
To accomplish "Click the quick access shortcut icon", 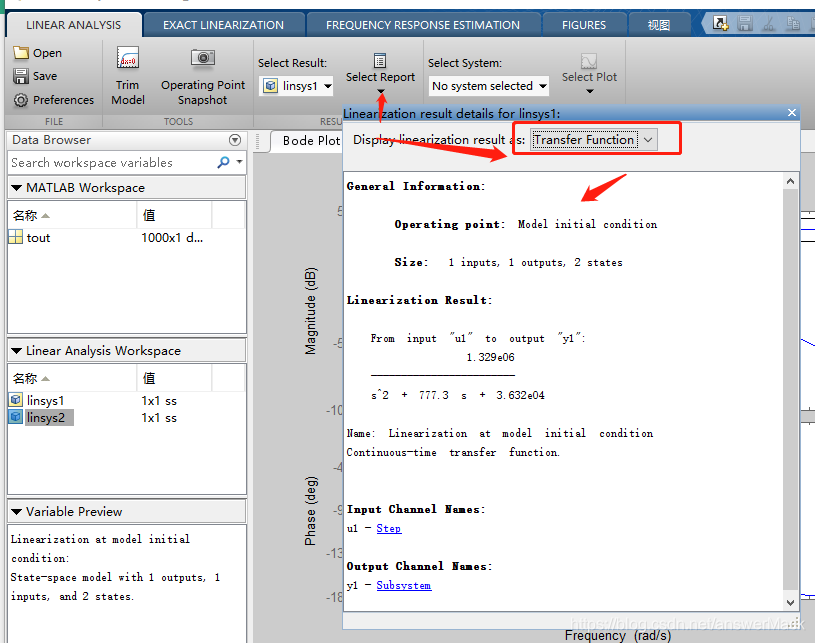I will pos(720,23).
